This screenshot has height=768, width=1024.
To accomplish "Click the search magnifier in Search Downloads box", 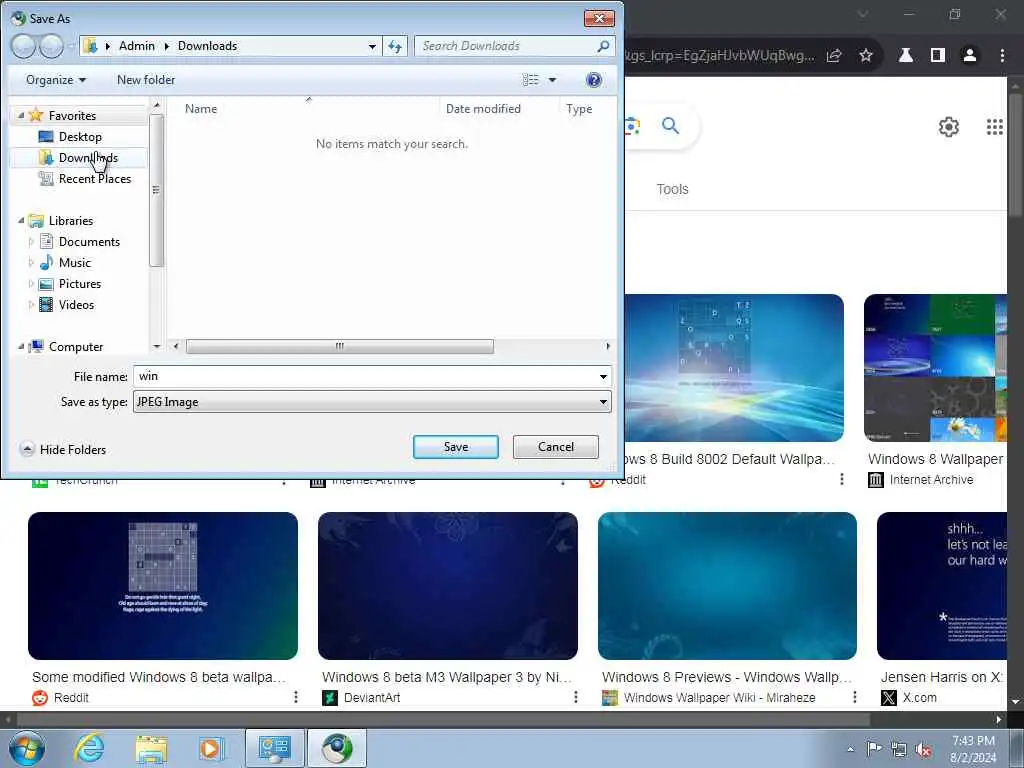I will click(x=603, y=46).
